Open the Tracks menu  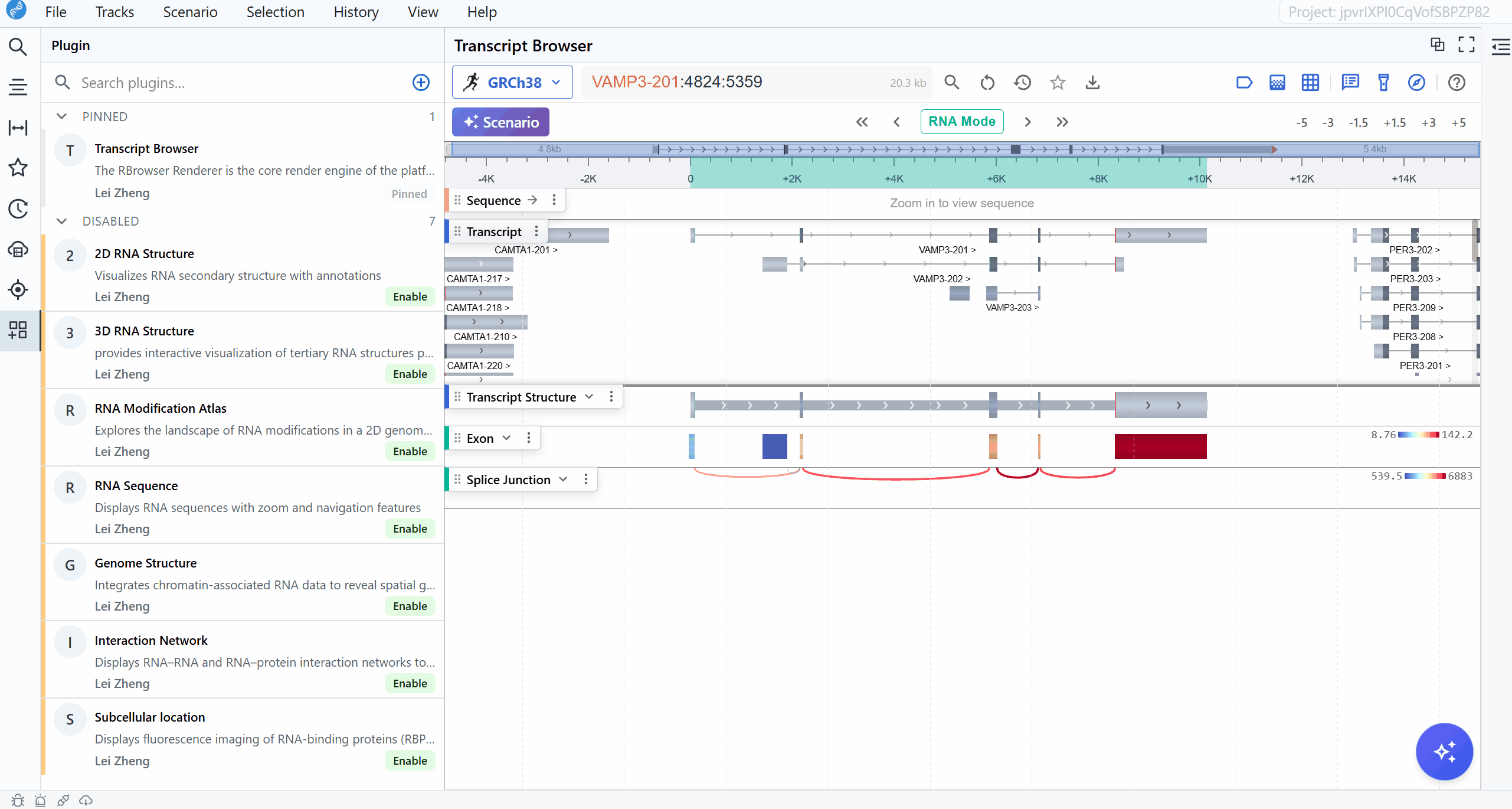point(114,12)
